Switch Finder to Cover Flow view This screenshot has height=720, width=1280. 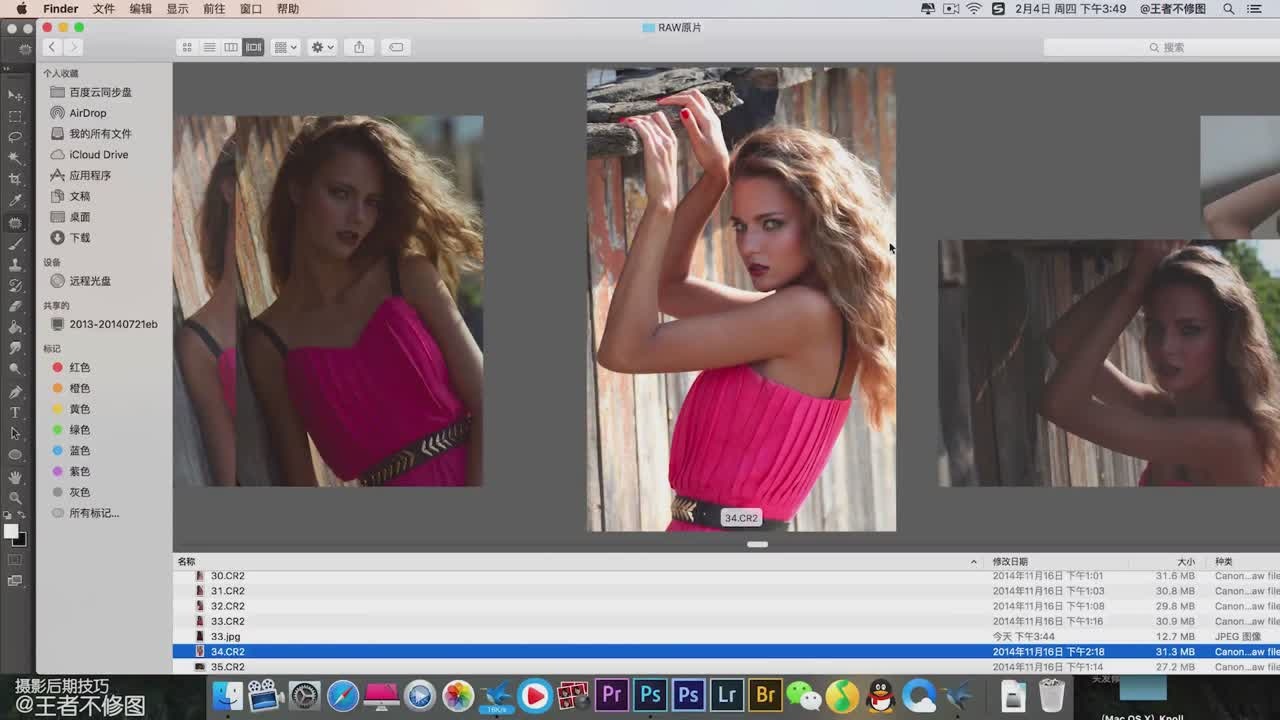pyautogui.click(x=253, y=47)
